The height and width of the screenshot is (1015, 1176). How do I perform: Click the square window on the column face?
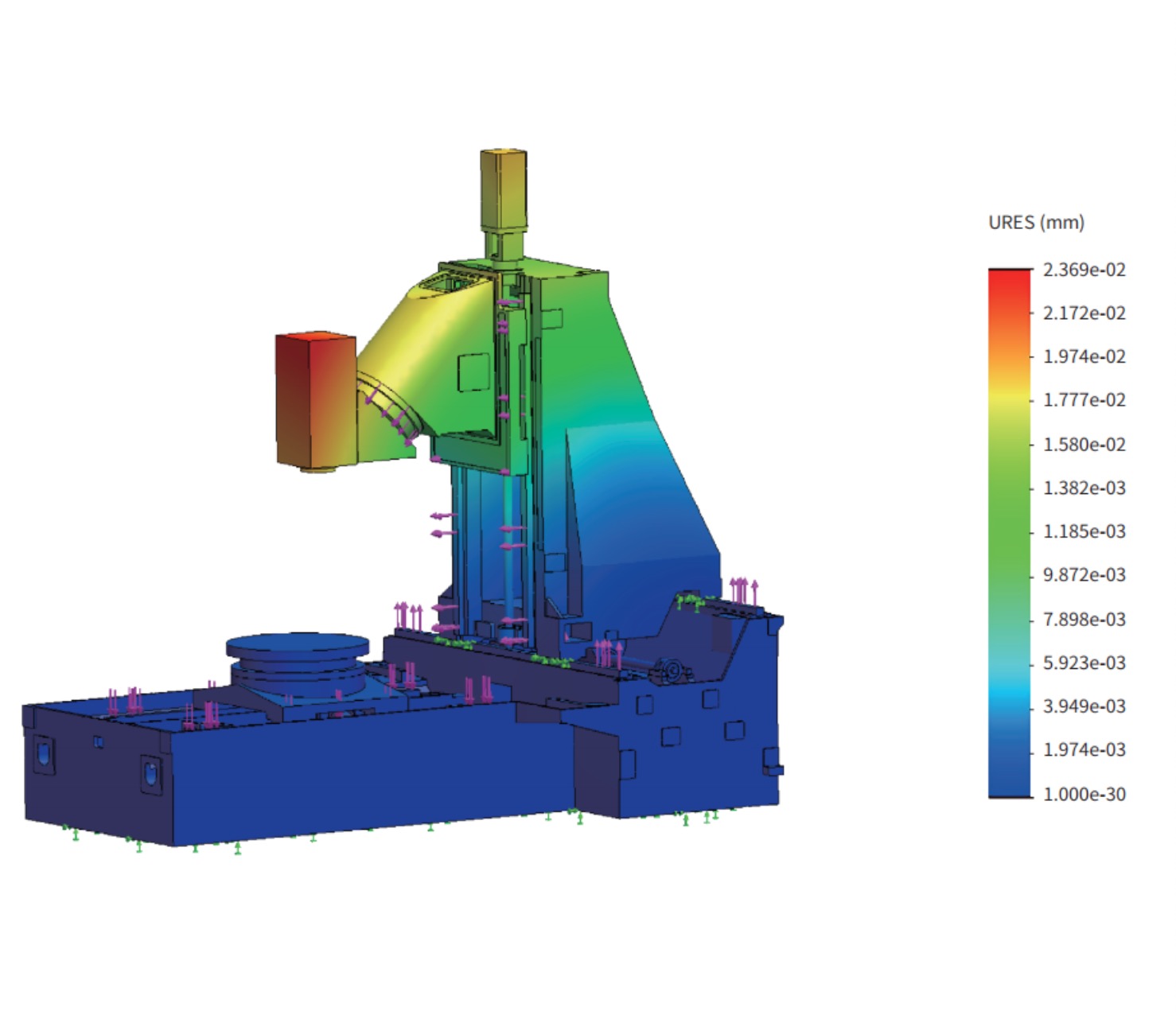pos(473,373)
